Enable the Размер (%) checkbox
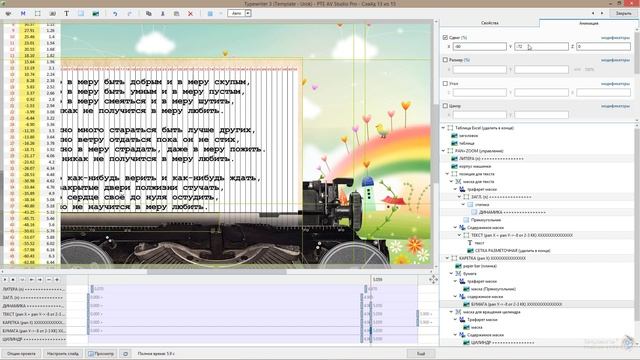This screenshot has width=640, height=360. 445,60
